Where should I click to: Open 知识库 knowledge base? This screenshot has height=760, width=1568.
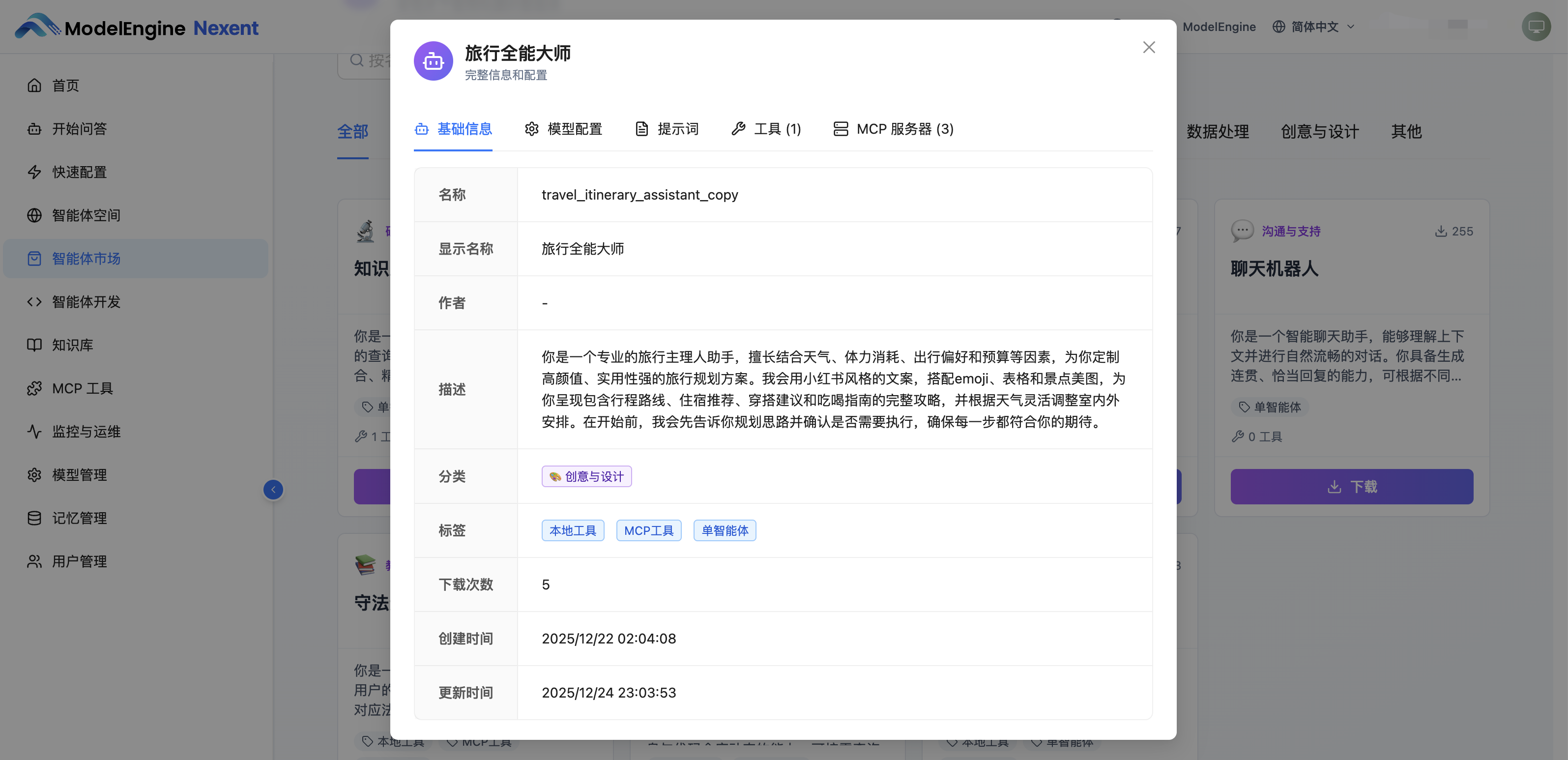[x=72, y=345]
